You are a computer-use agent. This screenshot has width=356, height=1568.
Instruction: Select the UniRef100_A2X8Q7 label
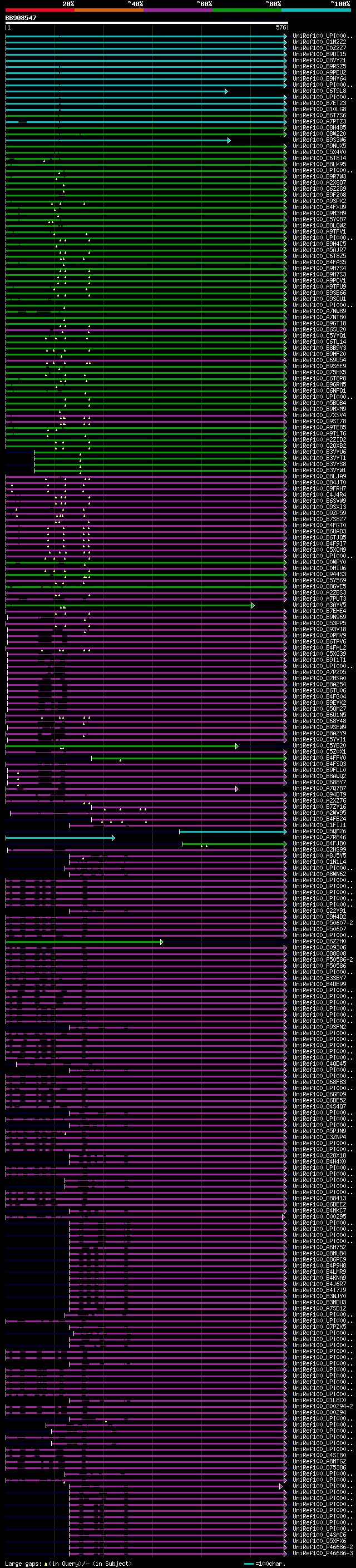[x=319, y=182]
